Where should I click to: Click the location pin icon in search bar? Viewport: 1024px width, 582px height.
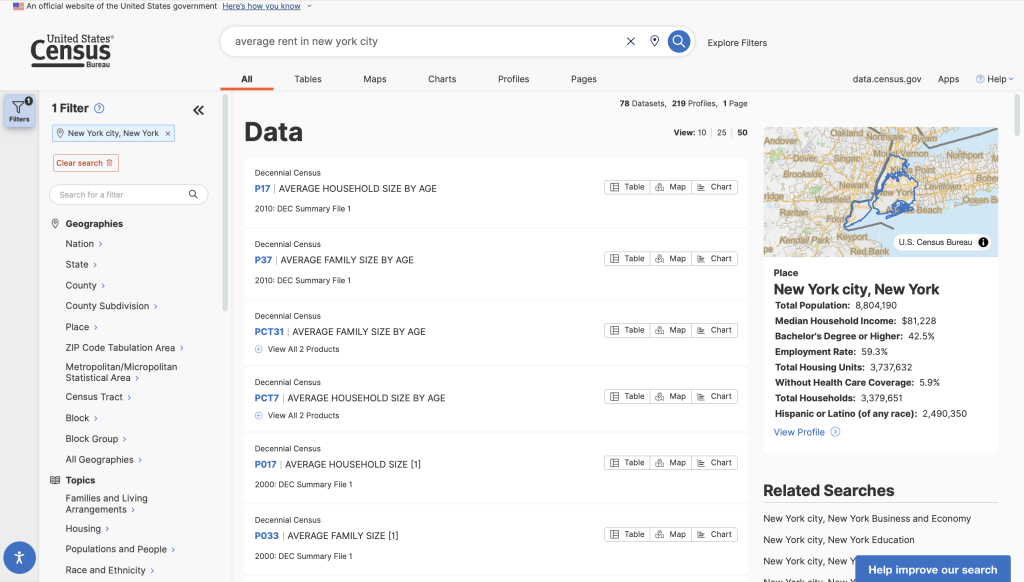(655, 41)
